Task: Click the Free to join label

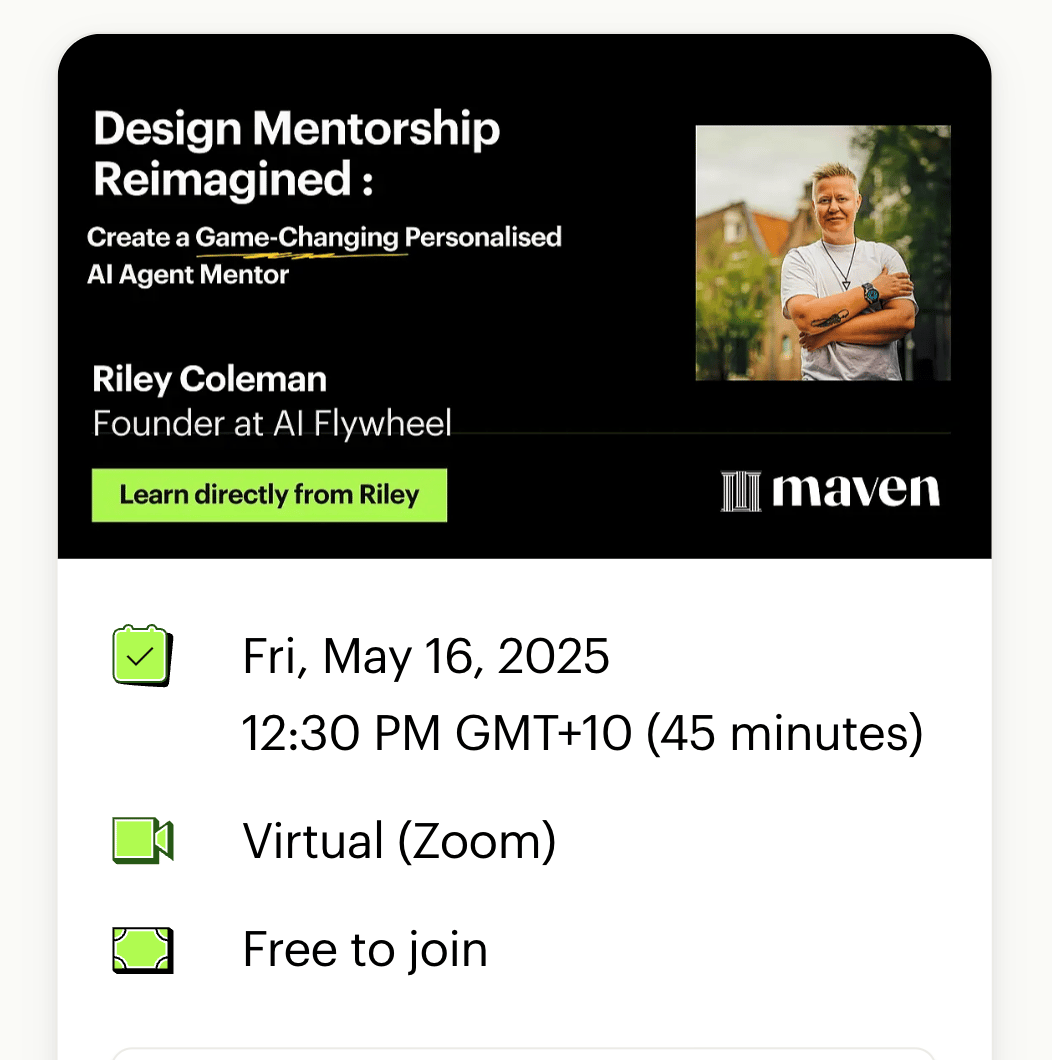Action: pyautogui.click(x=365, y=949)
